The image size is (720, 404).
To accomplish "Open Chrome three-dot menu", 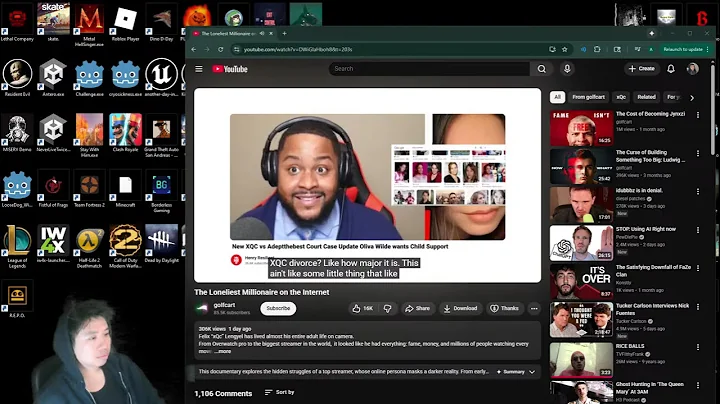I will pos(708,49).
